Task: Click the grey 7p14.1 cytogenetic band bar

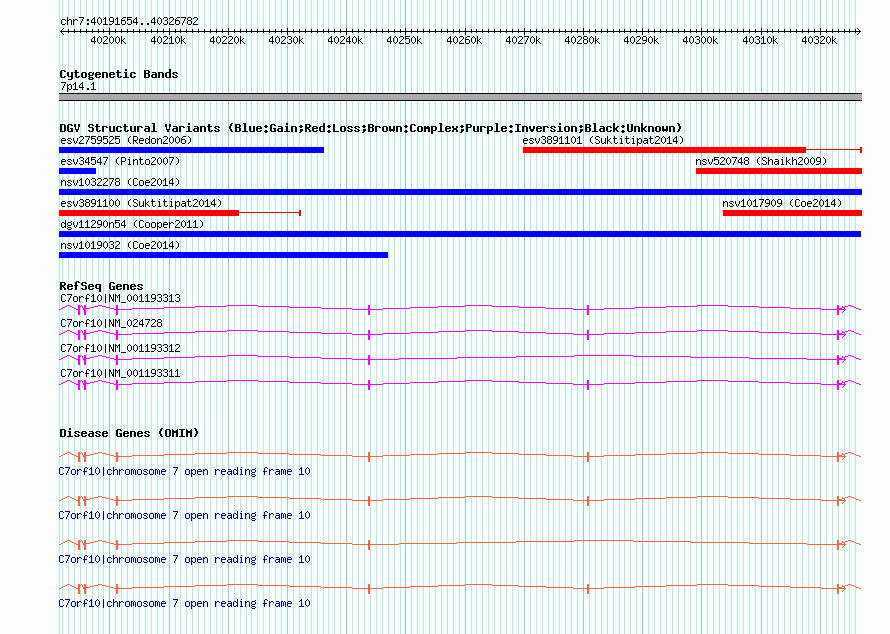Action: (460, 97)
